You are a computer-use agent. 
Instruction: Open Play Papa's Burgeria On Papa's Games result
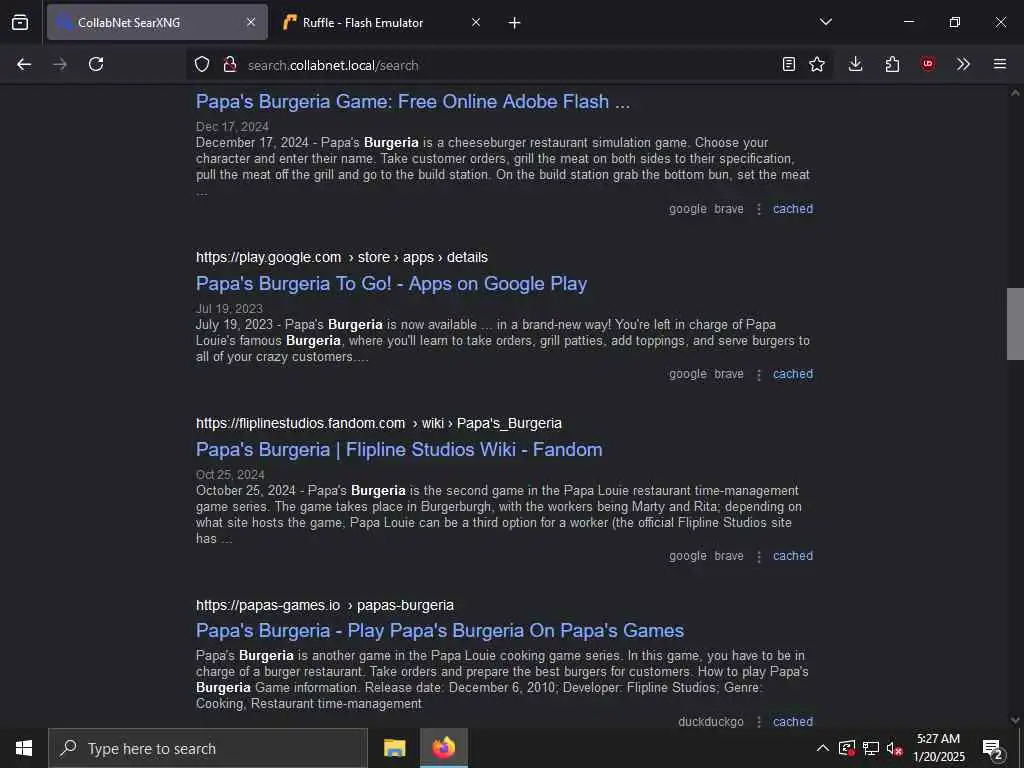pyautogui.click(x=440, y=630)
